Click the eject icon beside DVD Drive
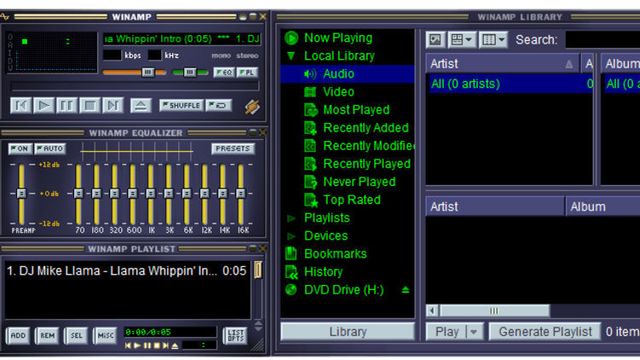This screenshot has width=640, height=360. tap(405, 290)
